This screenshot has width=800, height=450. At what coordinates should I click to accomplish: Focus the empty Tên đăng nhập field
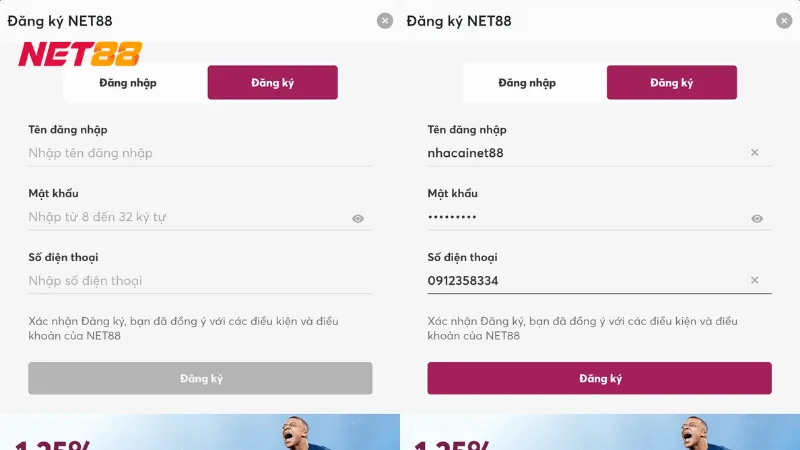pyautogui.click(x=190, y=153)
